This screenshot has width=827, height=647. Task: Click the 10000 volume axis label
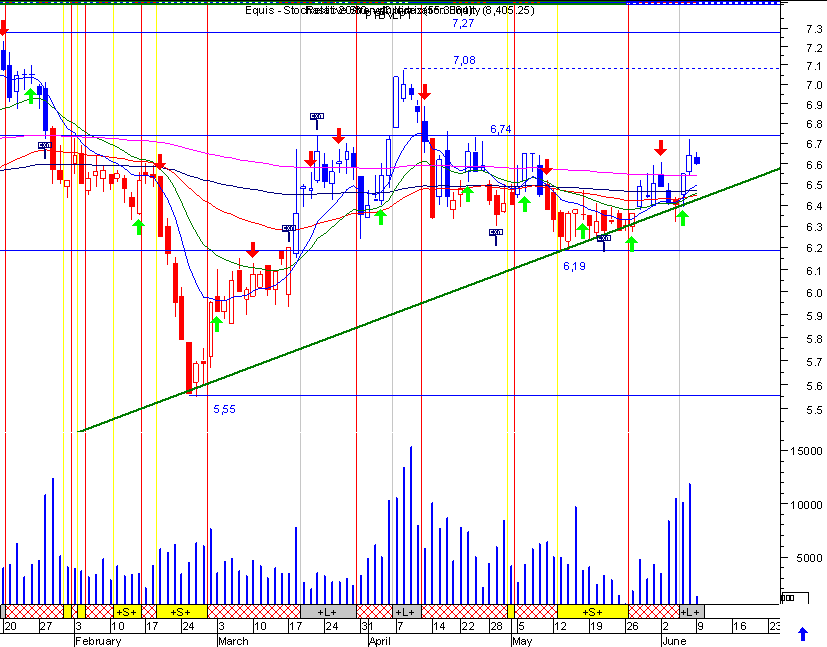pyautogui.click(x=806, y=505)
